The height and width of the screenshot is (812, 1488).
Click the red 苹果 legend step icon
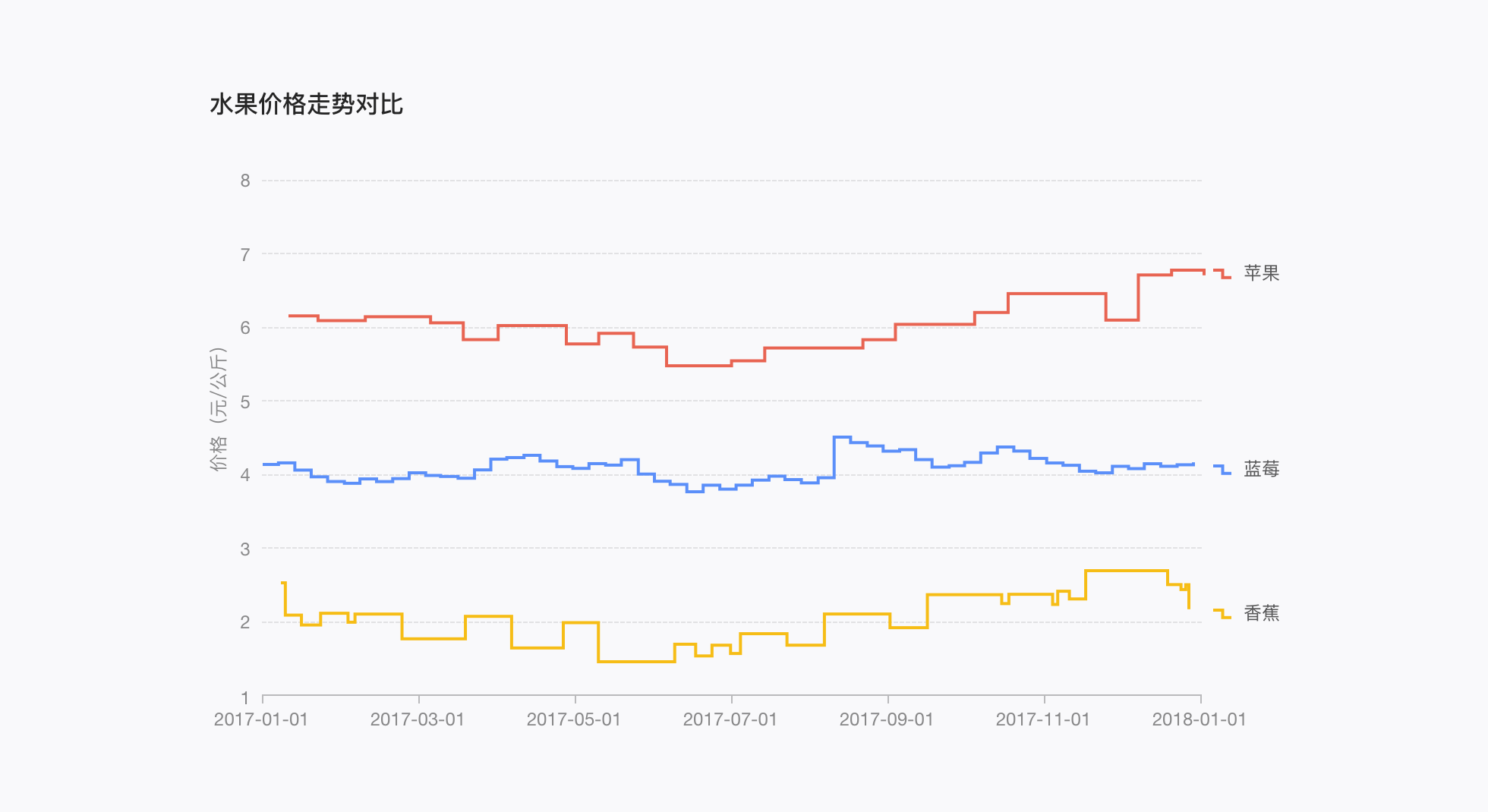[1222, 274]
